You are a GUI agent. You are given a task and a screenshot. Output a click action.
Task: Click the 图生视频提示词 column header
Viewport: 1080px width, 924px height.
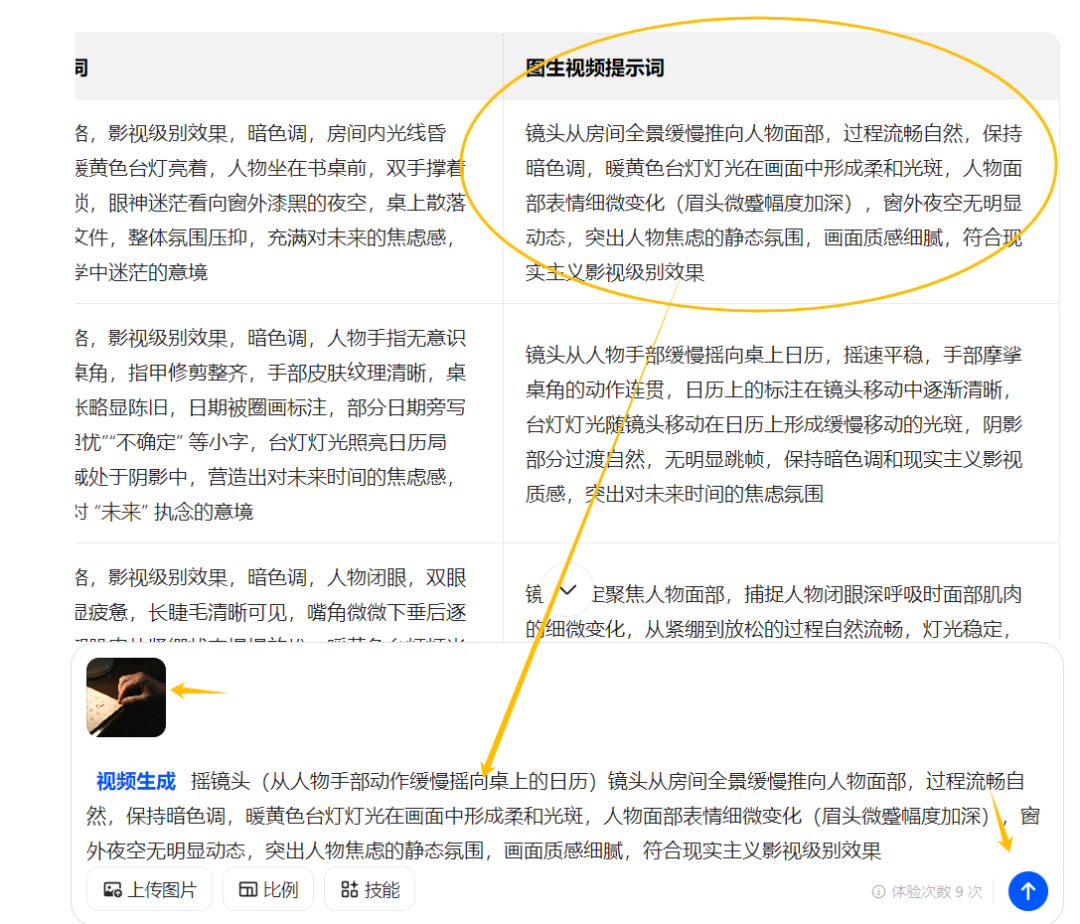pyautogui.click(x=594, y=67)
